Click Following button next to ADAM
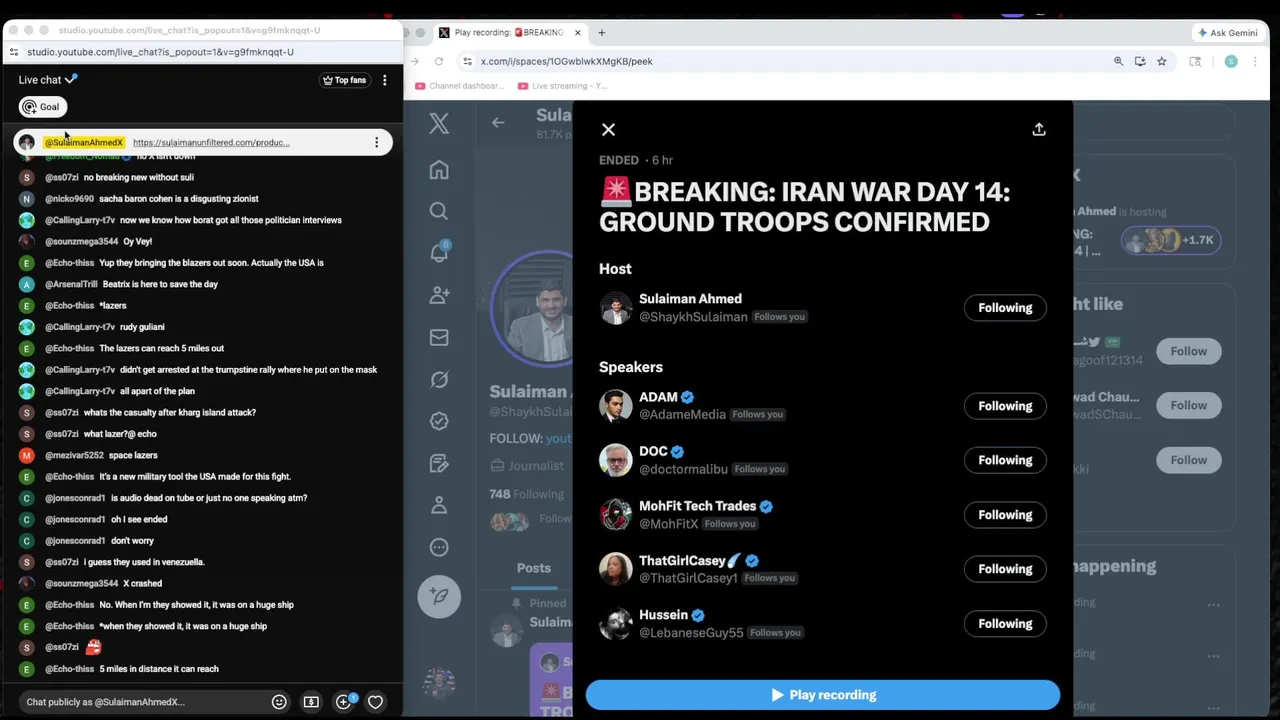 (1005, 406)
